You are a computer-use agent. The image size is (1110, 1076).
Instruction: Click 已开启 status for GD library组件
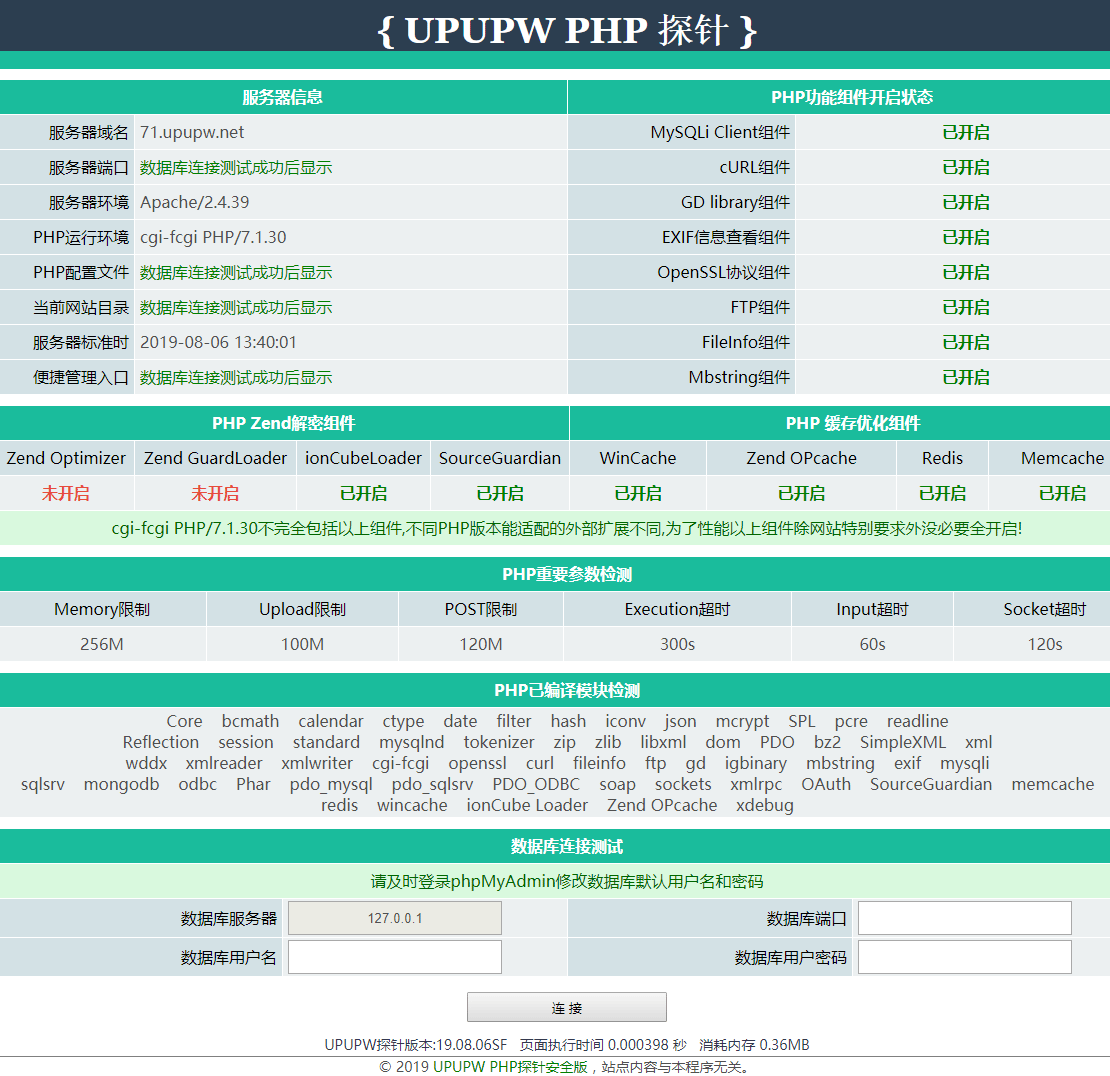pos(966,202)
